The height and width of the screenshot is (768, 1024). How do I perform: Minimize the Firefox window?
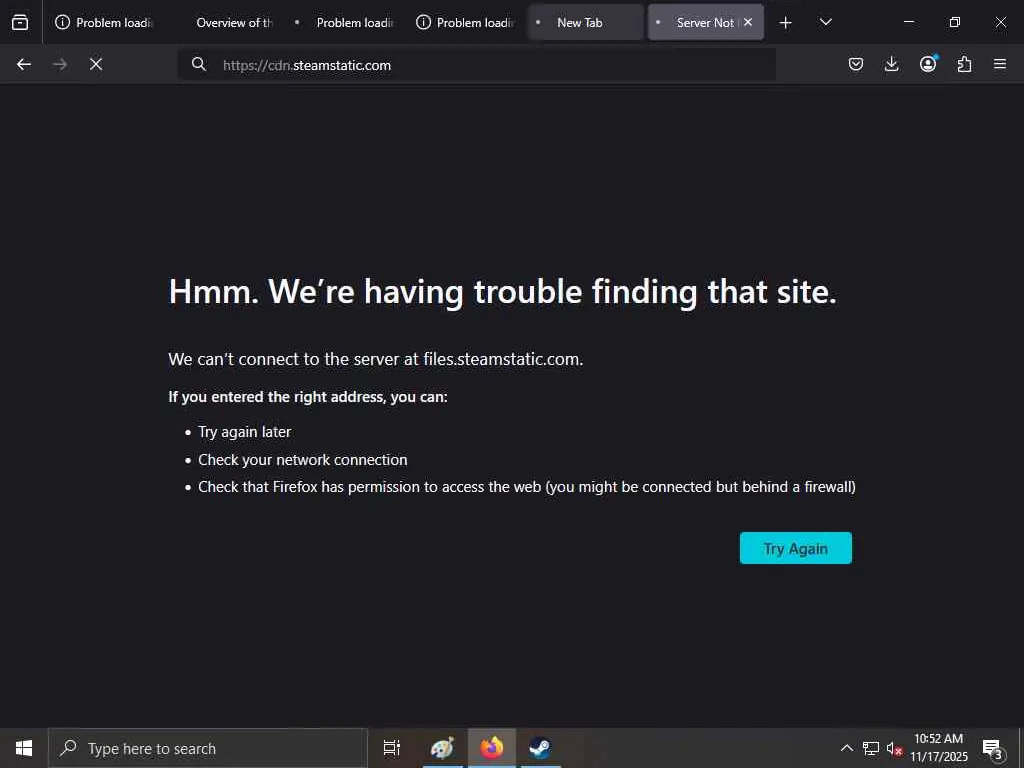[908, 22]
